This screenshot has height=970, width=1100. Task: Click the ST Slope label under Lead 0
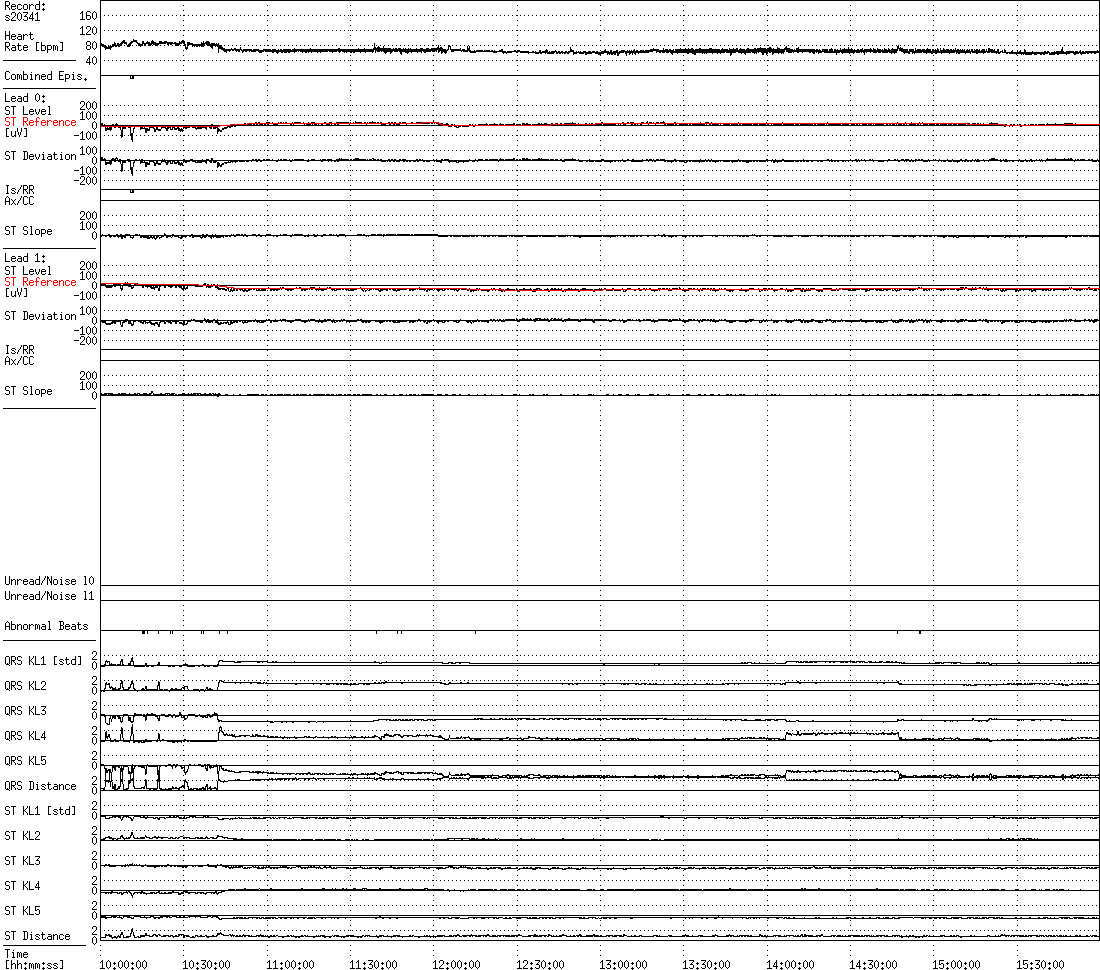point(28,231)
